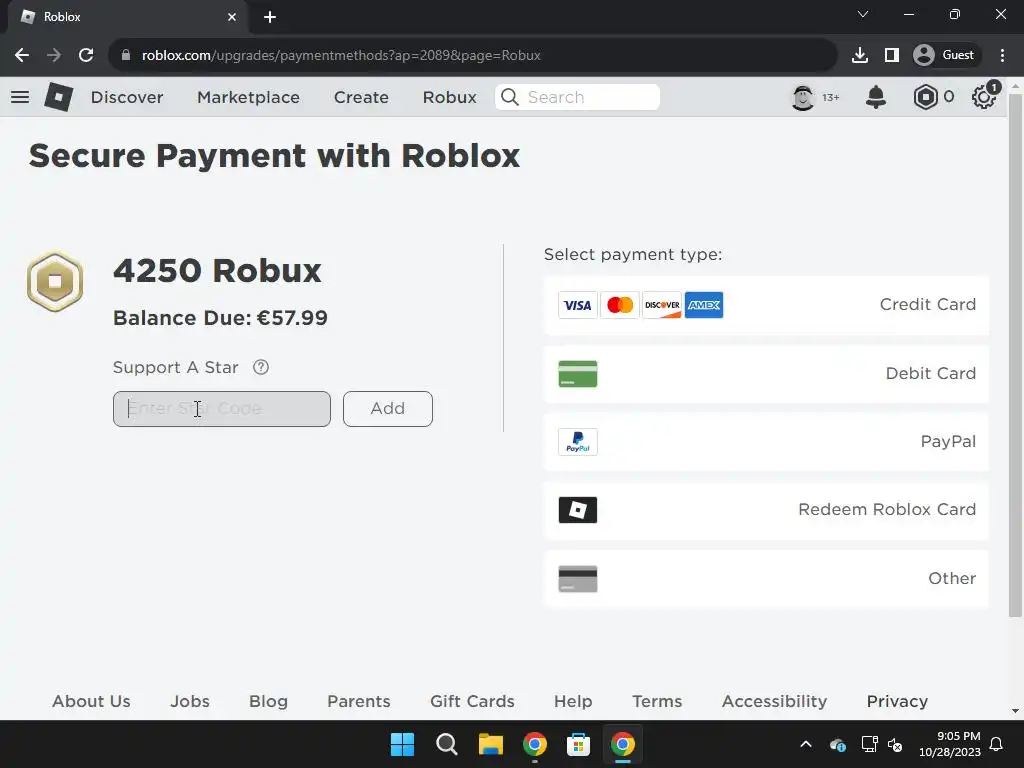1024x768 pixels.
Task: Open the Roblox hamburger navigation menu
Action: click(x=20, y=97)
